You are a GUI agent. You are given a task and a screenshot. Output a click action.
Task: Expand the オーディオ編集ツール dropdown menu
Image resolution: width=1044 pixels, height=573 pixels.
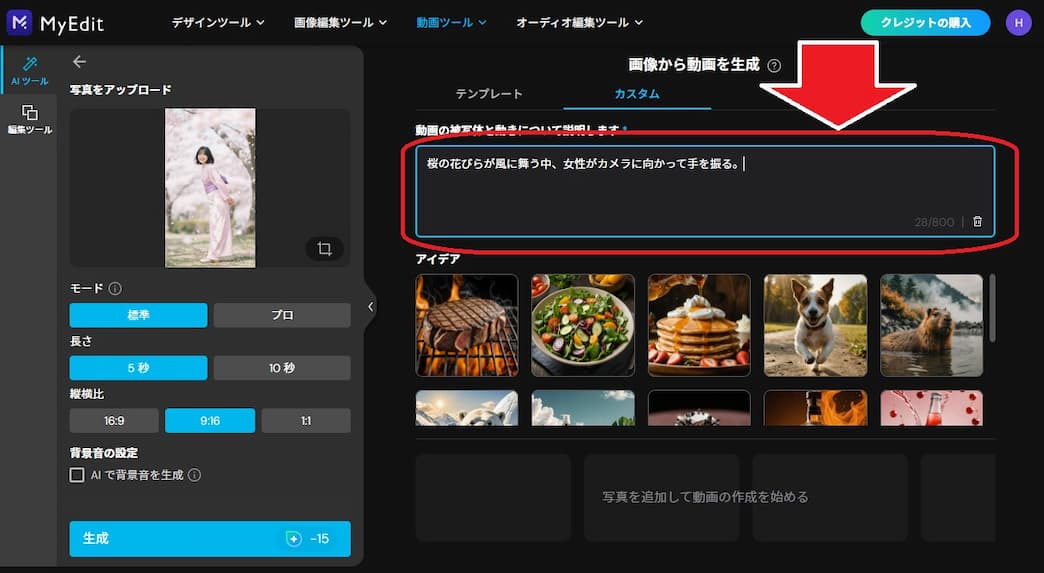tap(579, 22)
